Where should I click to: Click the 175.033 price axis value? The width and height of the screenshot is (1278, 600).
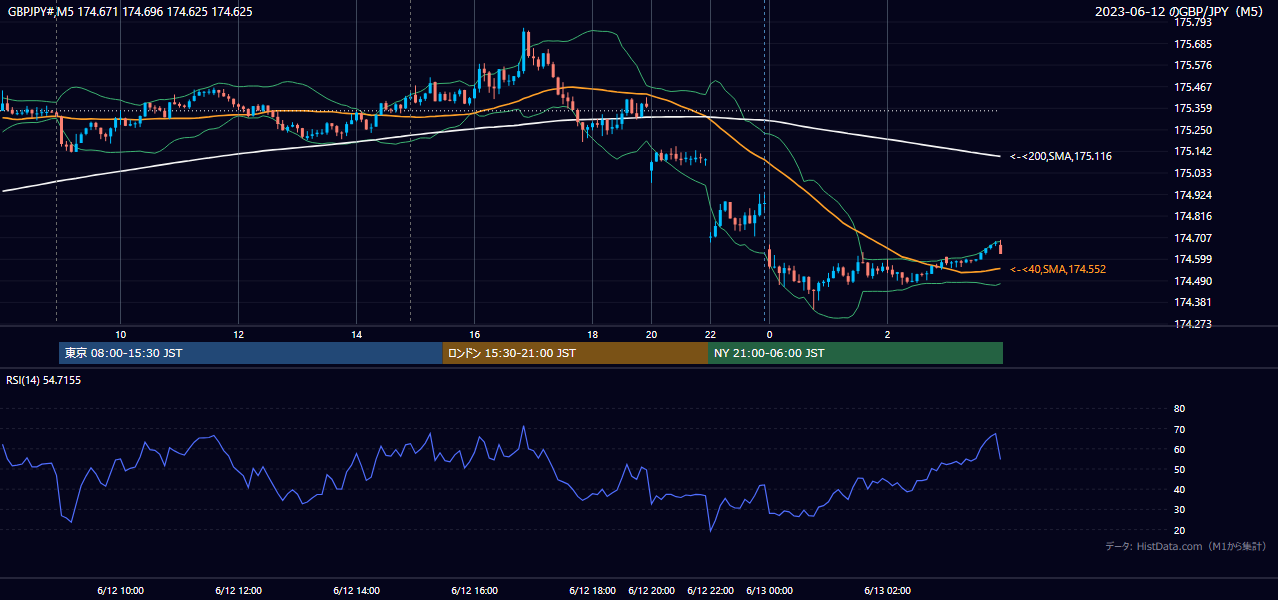[x=1192, y=173]
